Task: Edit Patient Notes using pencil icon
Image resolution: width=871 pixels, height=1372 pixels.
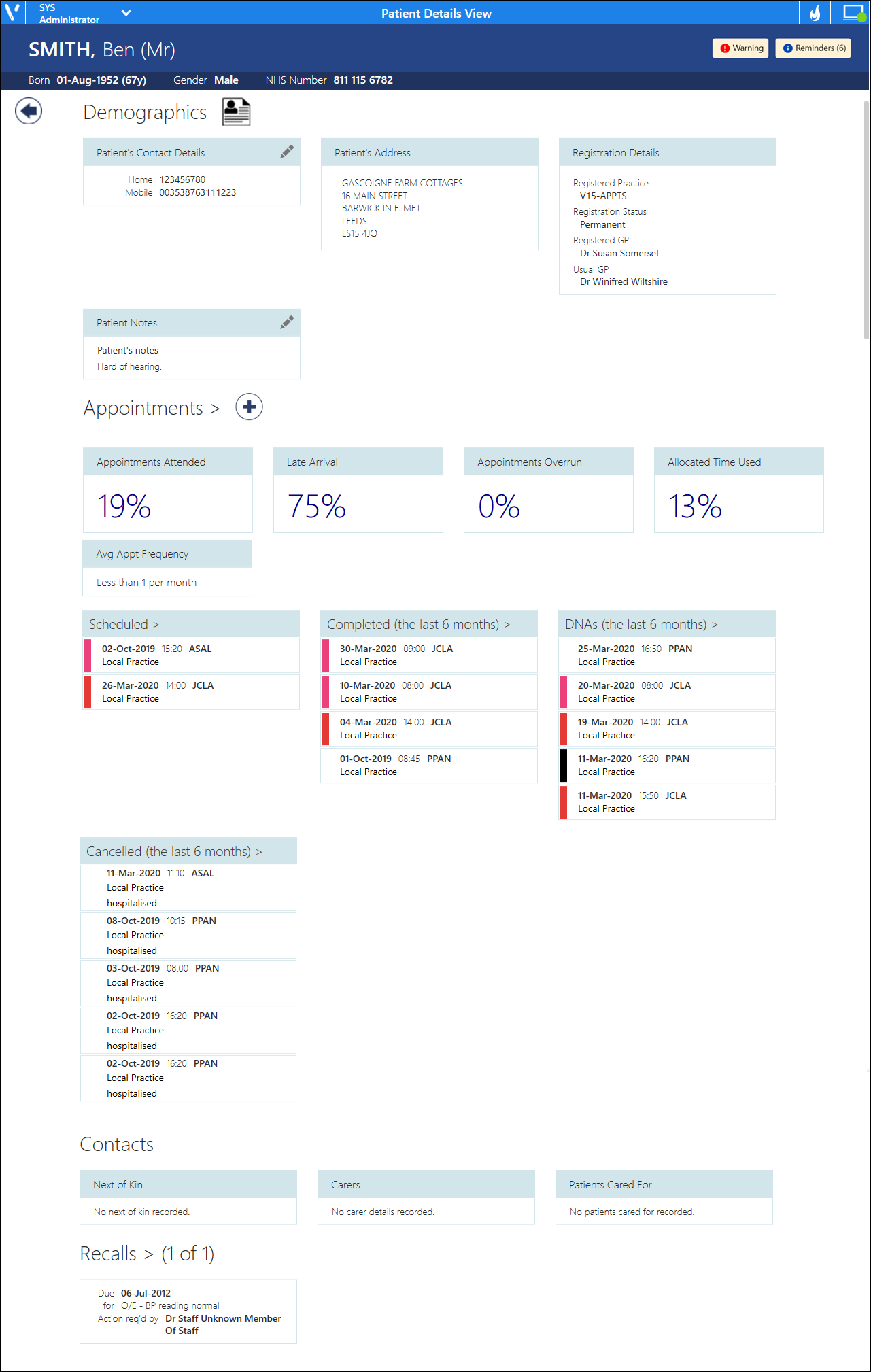Action: 287,322
